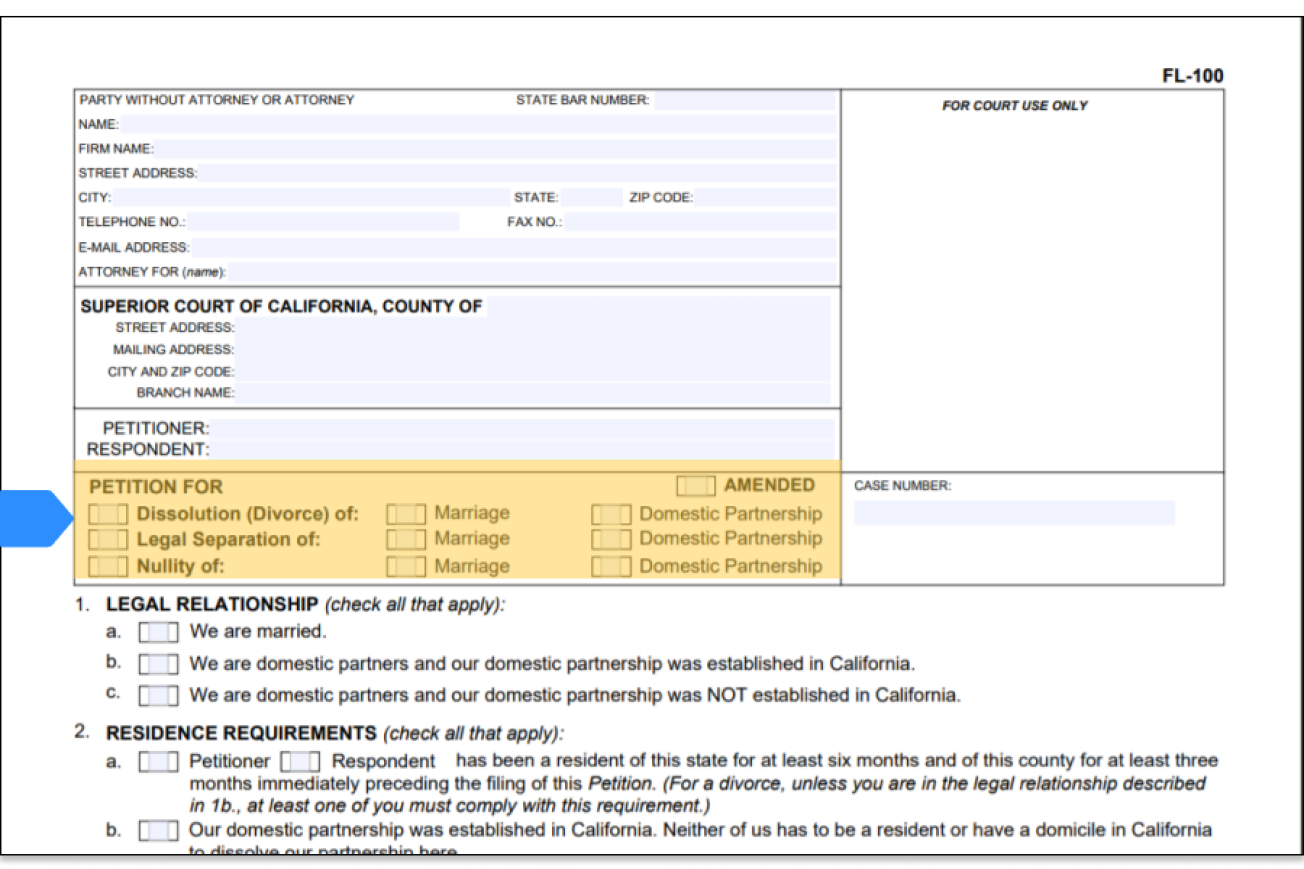Viewport: 1304px width, 869px height.
Task: Check box 1c for partnership NOT established in California
Action: pyautogui.click(x=158, y=695)
